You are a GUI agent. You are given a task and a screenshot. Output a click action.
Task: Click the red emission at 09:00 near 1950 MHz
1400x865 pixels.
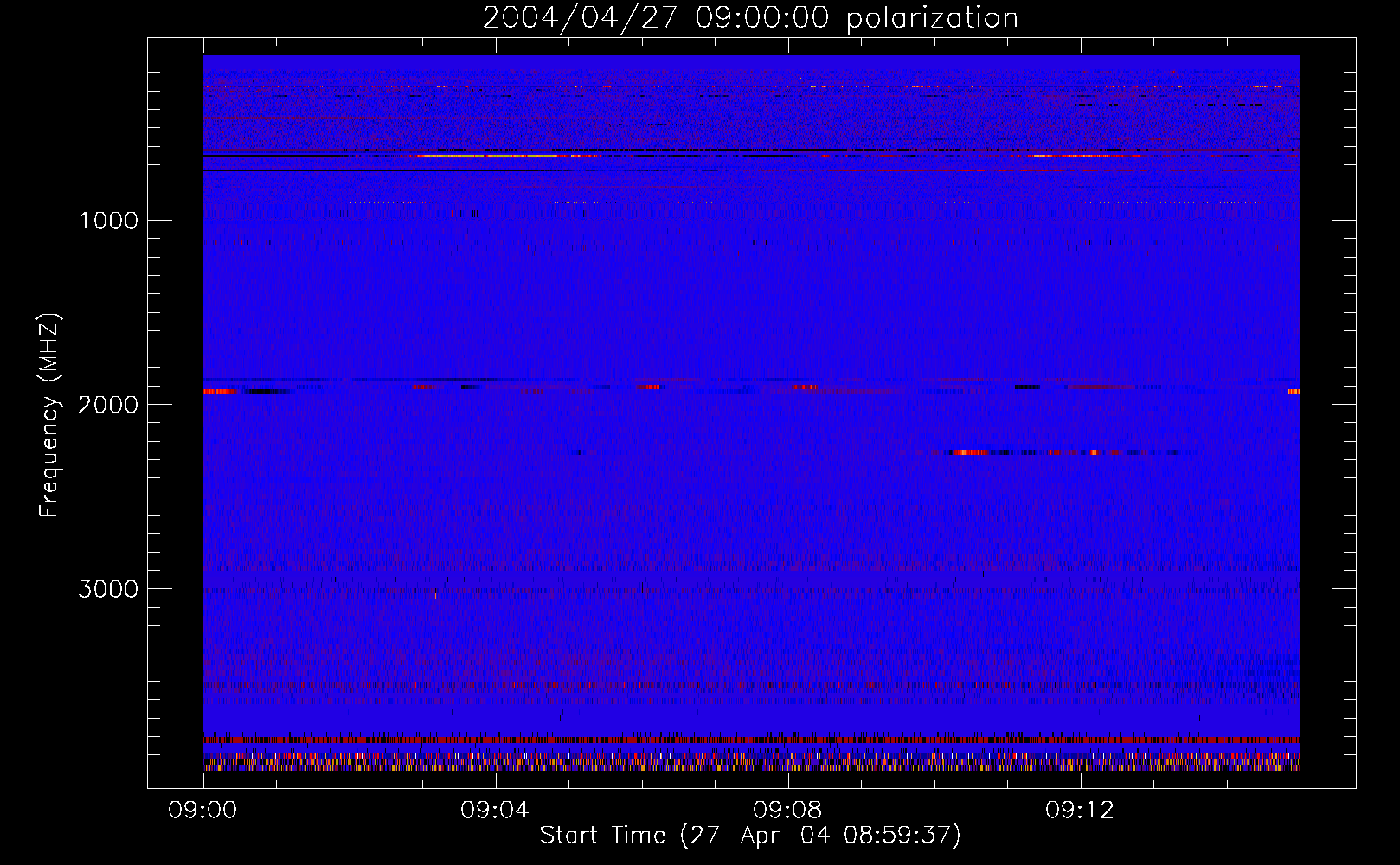[221, 392]
